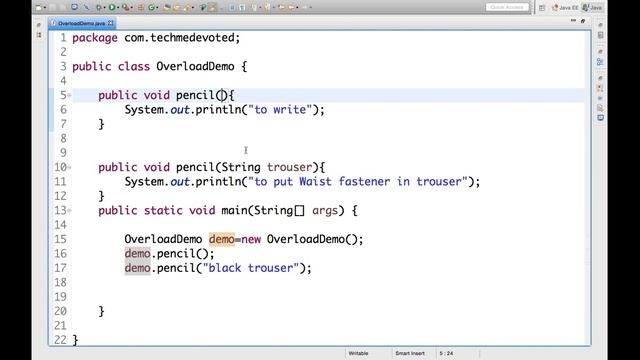Click the New file wizard icon
Image resolution: width=640 pixels, height=360 pixels.
coord(38,7)
